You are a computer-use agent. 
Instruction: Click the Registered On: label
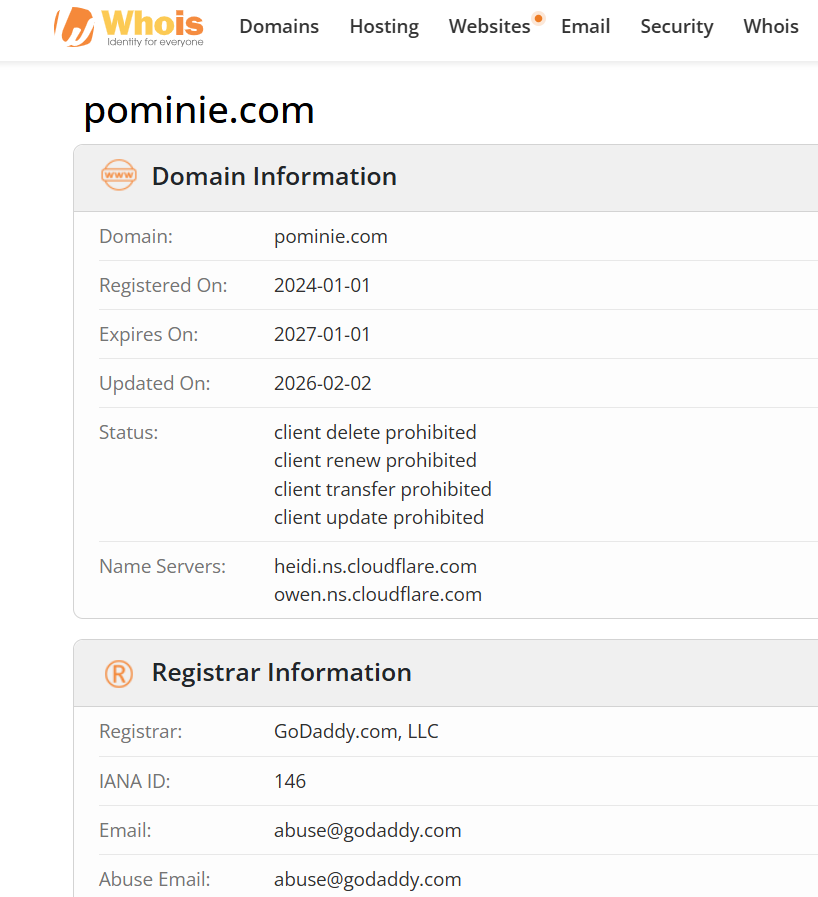163,285
